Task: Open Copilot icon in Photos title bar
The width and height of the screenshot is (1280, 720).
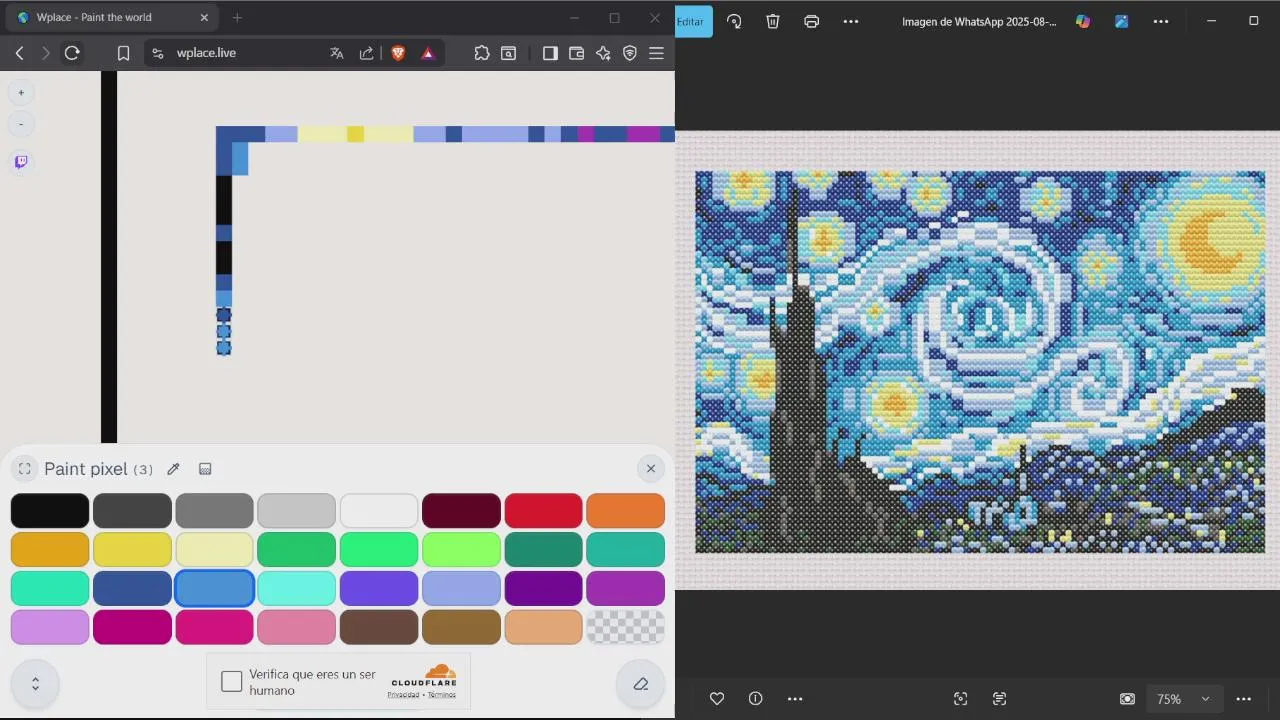Action: [x=1083, y=21]
